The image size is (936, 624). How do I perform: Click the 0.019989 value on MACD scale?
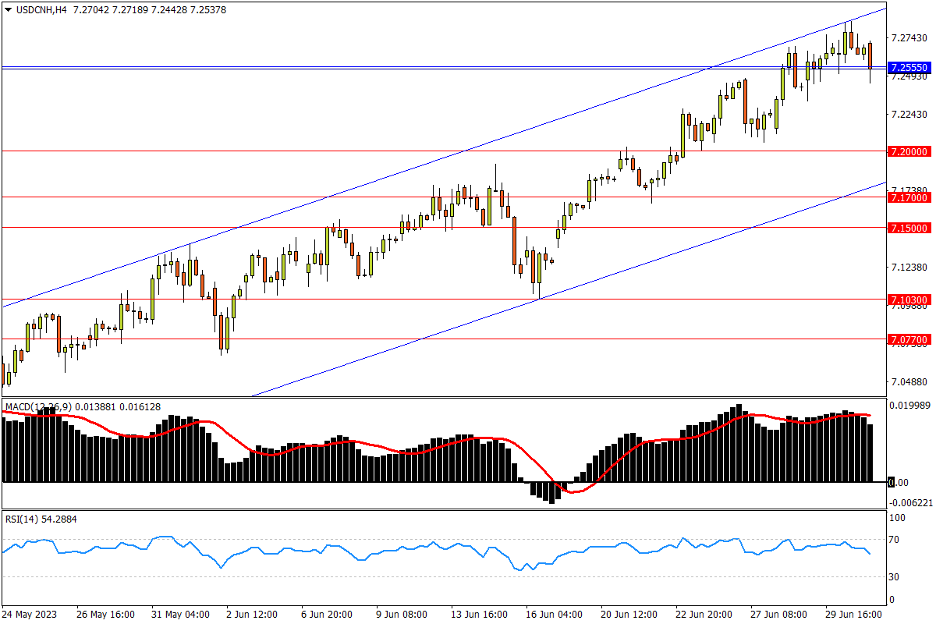(910, 406)
